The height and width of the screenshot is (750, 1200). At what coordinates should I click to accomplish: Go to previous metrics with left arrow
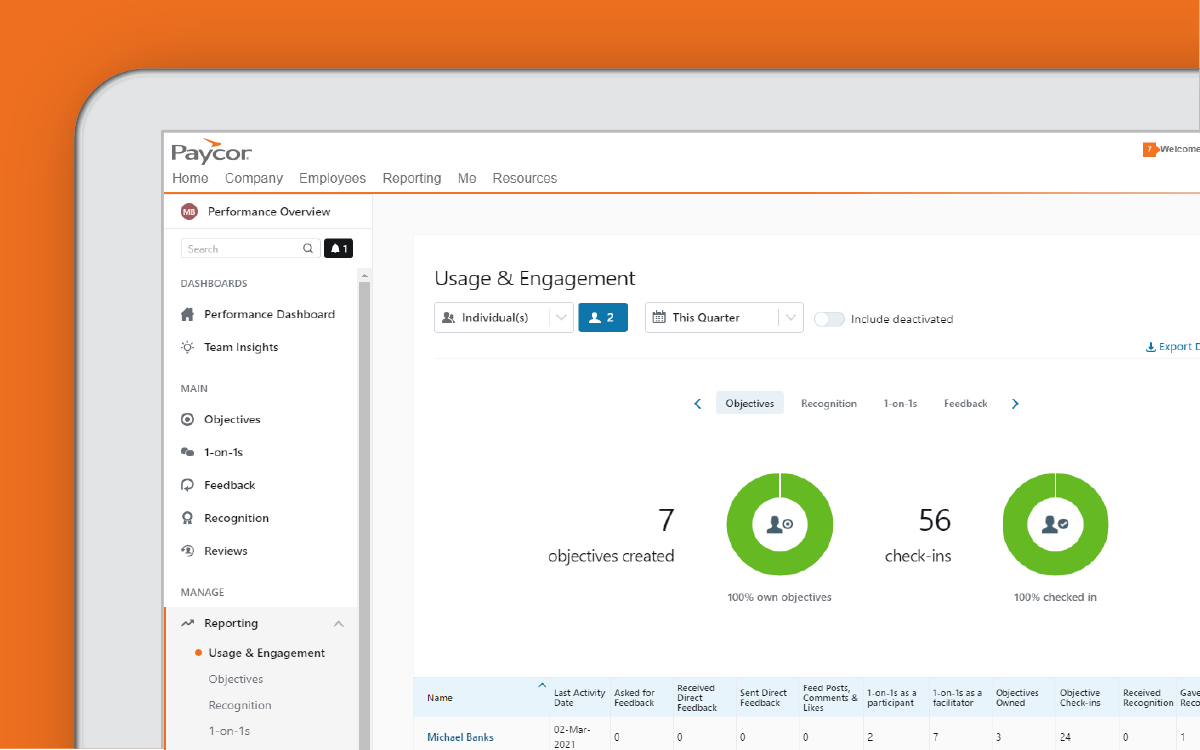click(x=698, y=404)
